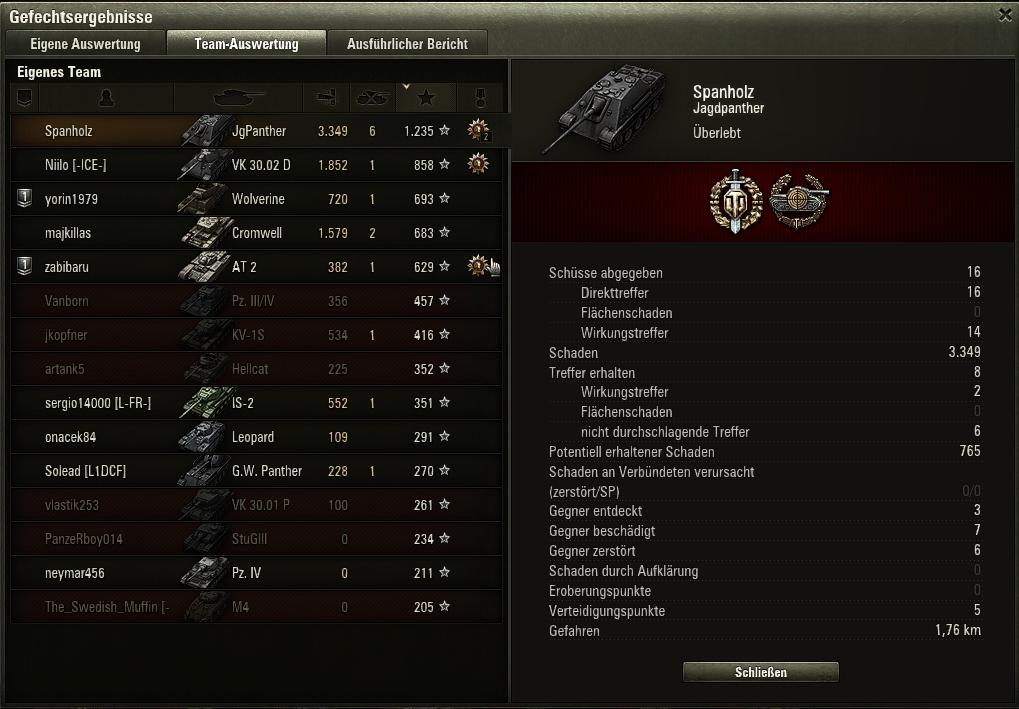Screen dimensions: 1019x709
Task: Click the Jagdpanther vehicle image
Action: [x=604, y=107]
